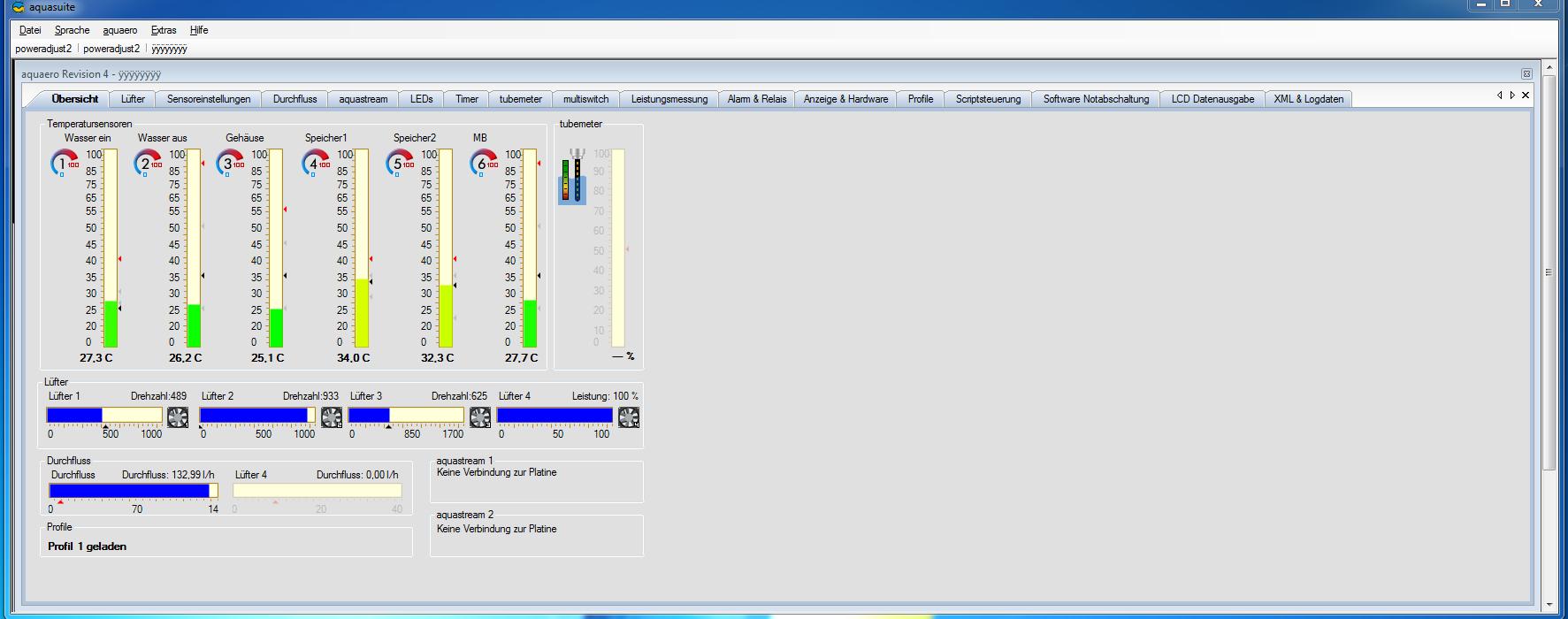Open the Datei menu

30,30
